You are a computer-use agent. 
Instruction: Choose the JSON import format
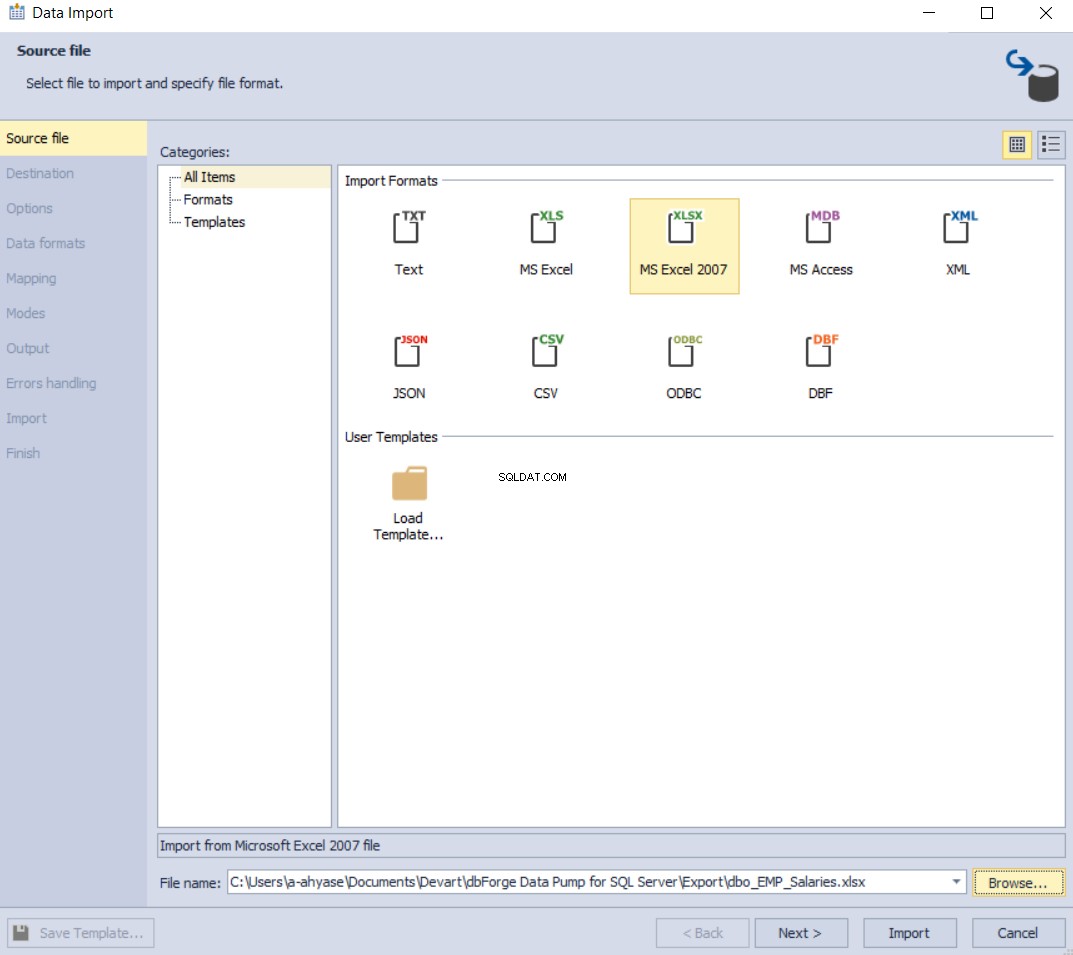tap(409, 368)
